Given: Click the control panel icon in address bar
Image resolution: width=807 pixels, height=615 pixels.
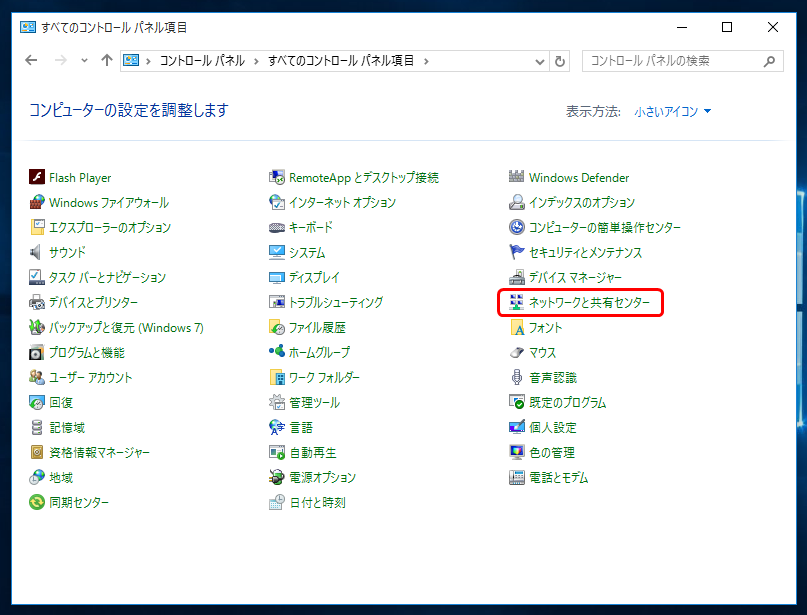Looking at the screenshot, I should (131, 61).
